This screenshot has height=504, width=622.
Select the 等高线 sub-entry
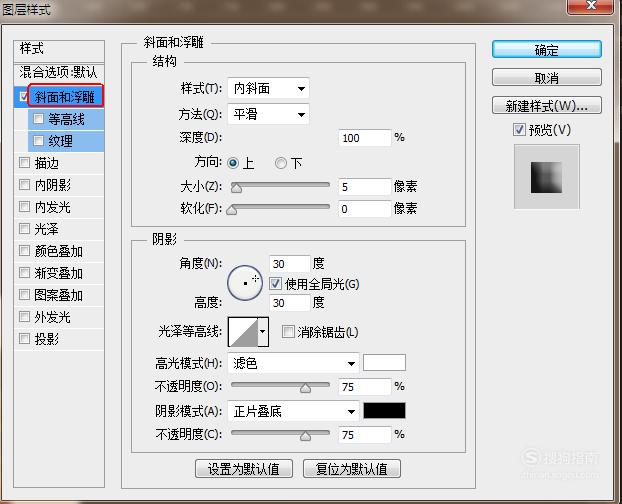click(x=66, y=119)
